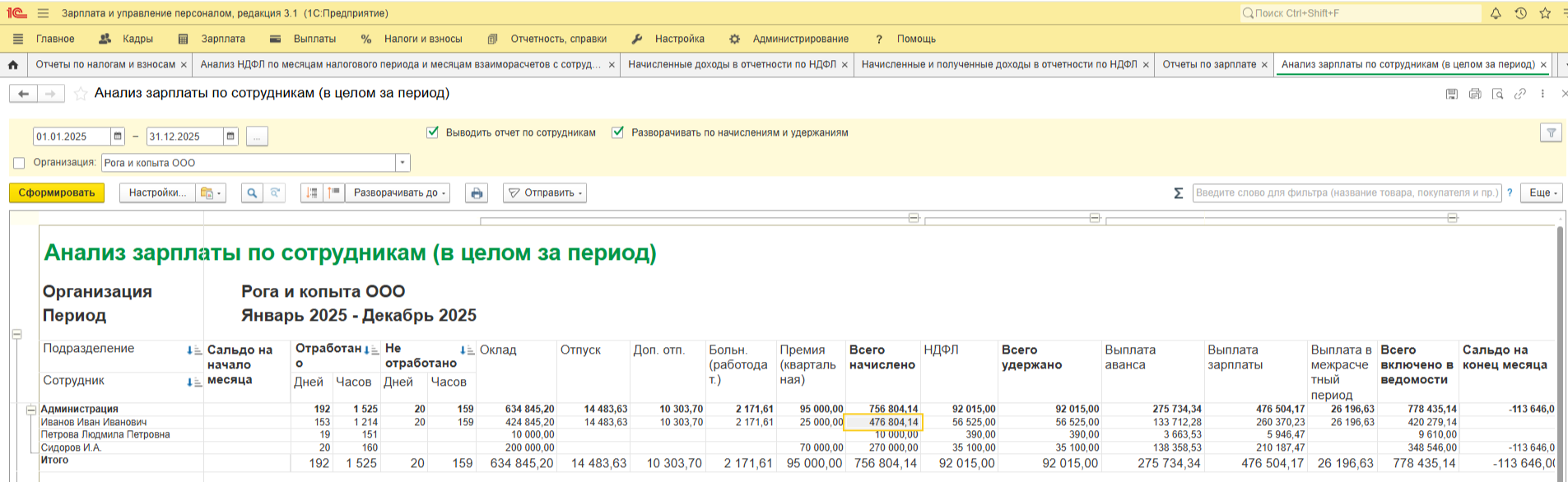Toggle Разворачивать по начислениям и удержаниям checkbox
1568x482 pixels.
pos(617,132)
